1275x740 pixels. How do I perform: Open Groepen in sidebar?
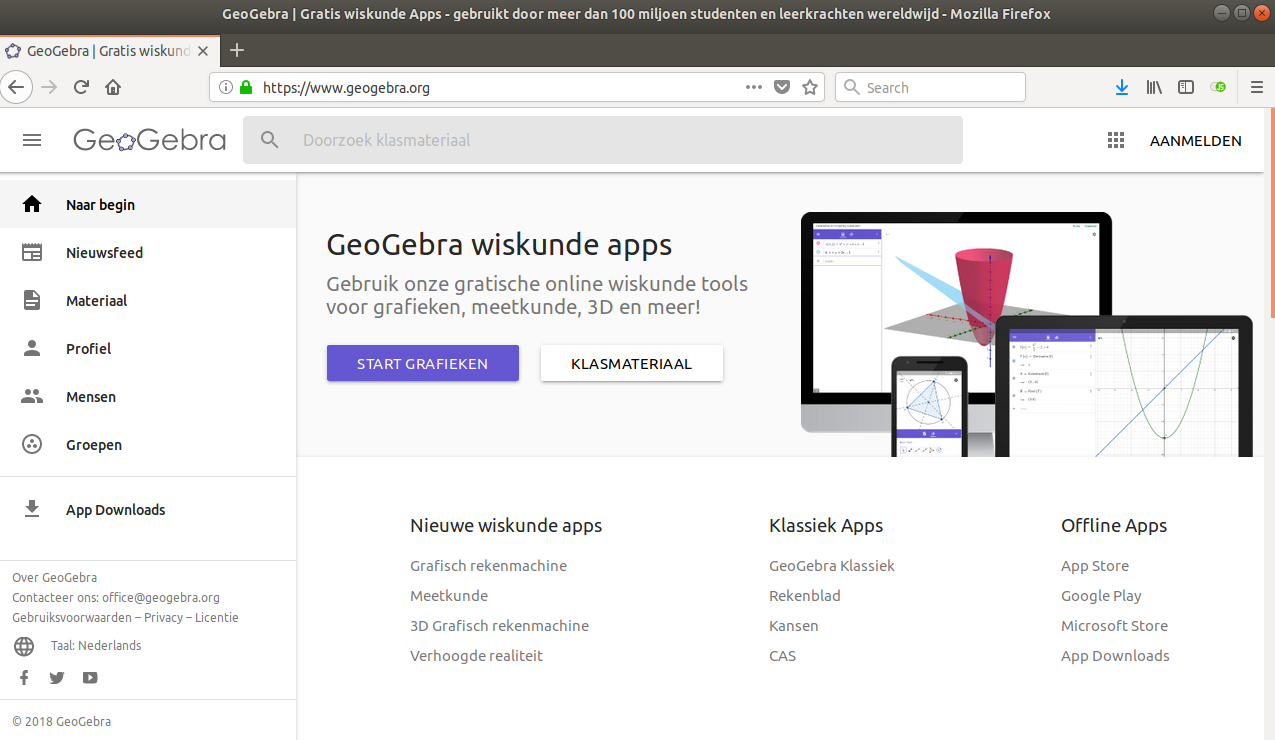tap(148, 444)
